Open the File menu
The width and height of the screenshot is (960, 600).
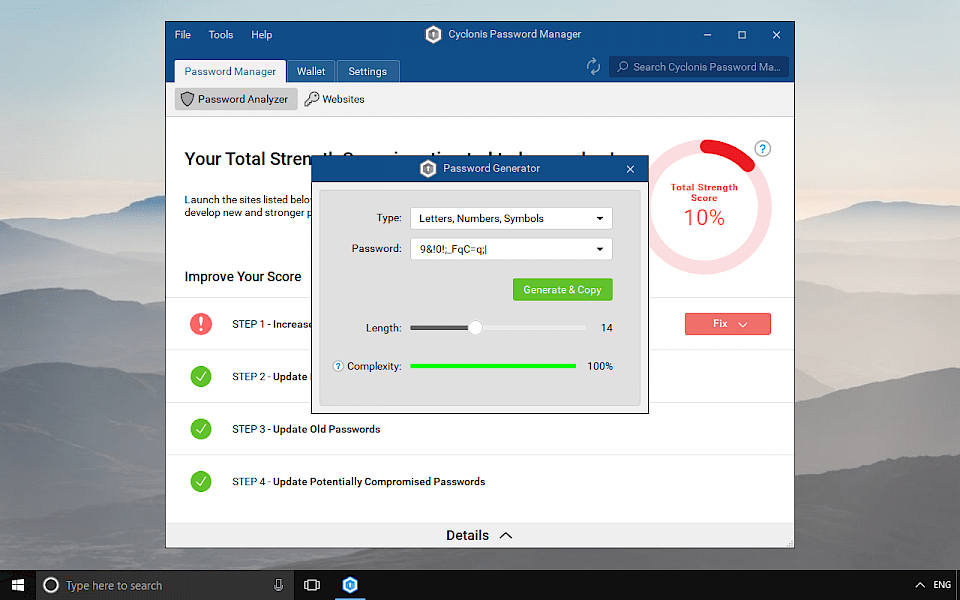tap(182, 35)
